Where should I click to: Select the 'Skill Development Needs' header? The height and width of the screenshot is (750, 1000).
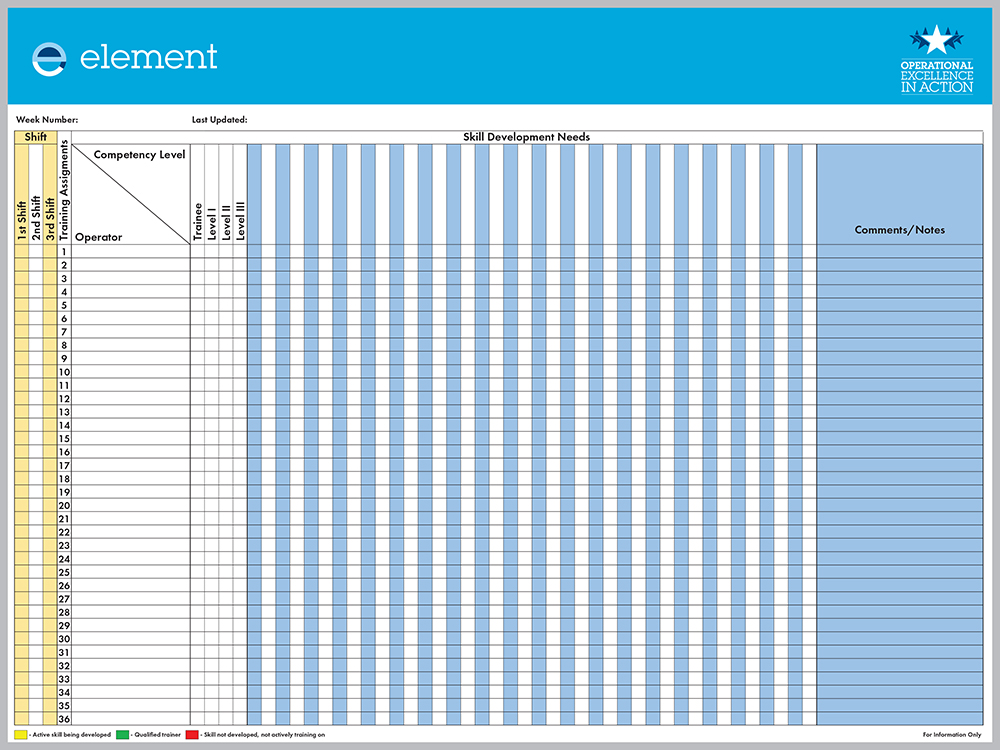526,137
